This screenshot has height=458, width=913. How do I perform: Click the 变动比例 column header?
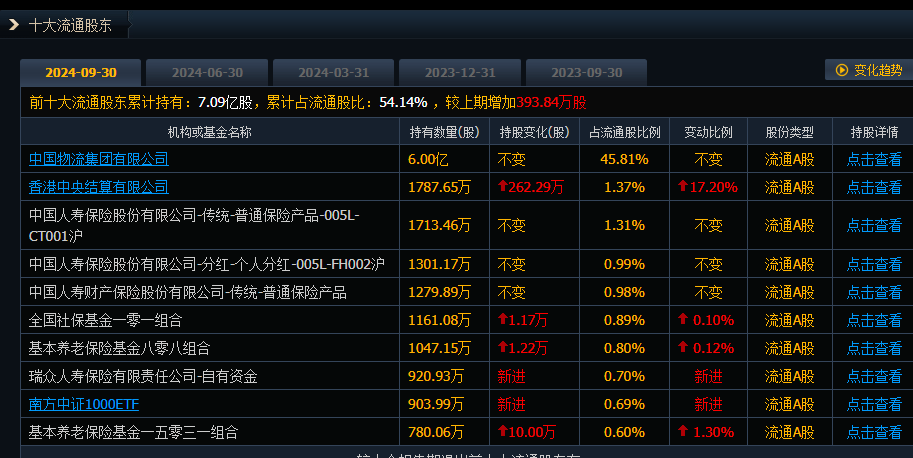(708, 132)
